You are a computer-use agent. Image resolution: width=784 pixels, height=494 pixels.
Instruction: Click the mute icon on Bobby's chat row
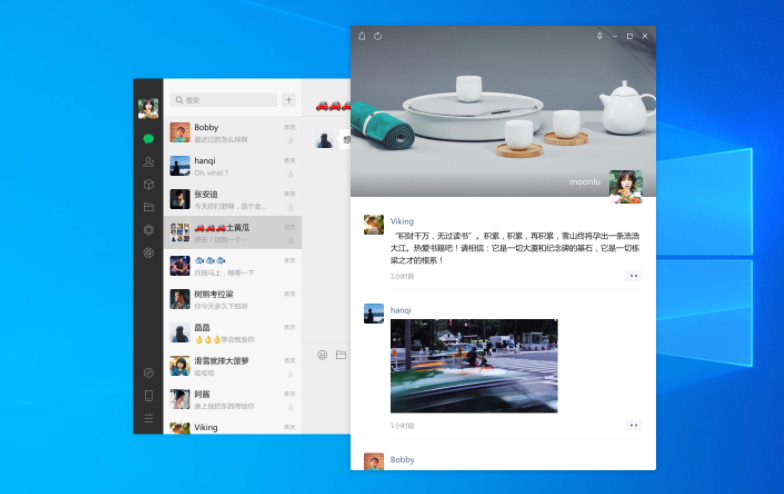coord(290,140)
